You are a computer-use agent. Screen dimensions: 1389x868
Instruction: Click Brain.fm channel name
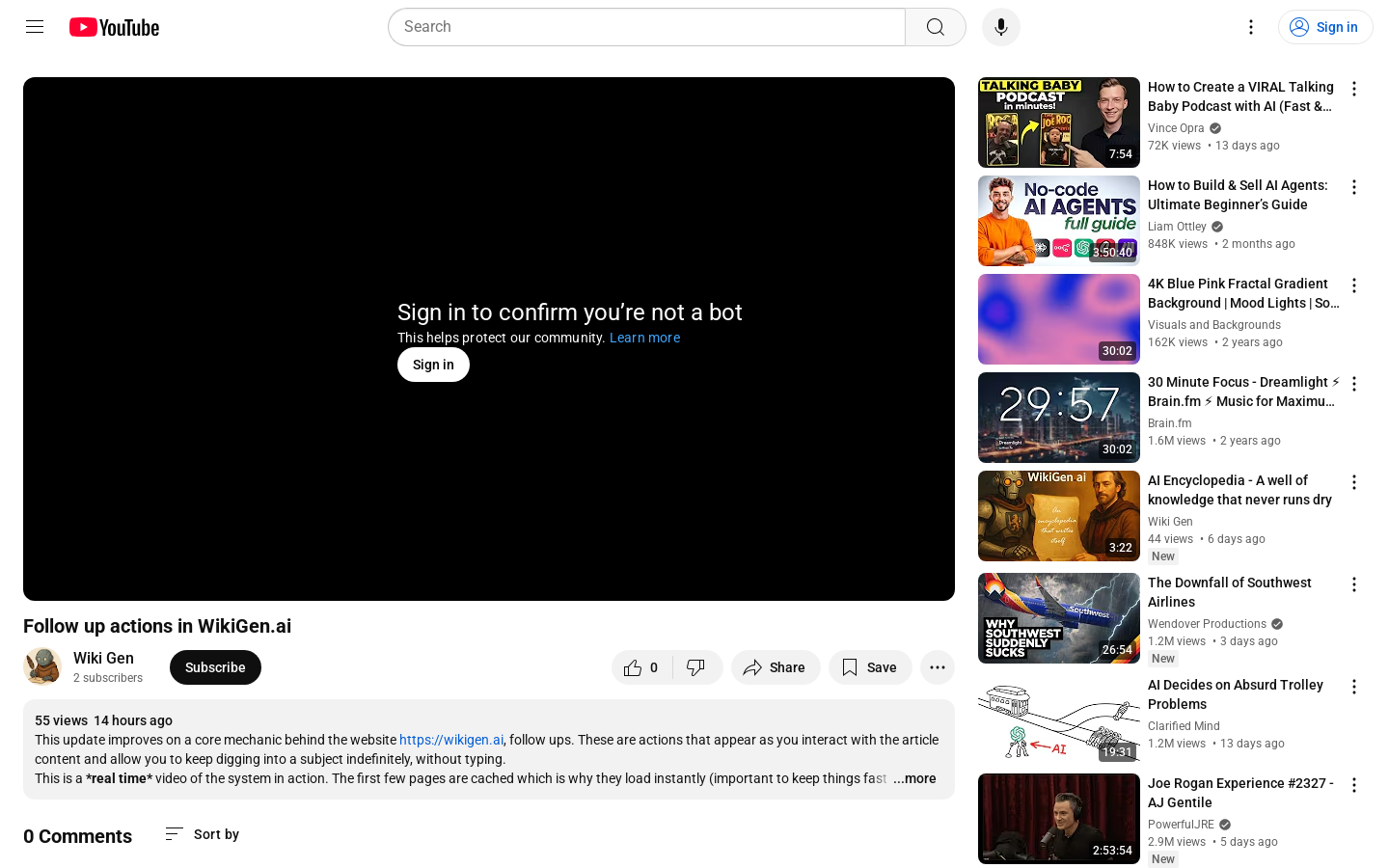pyautogui.click(x=1170, y=423)
